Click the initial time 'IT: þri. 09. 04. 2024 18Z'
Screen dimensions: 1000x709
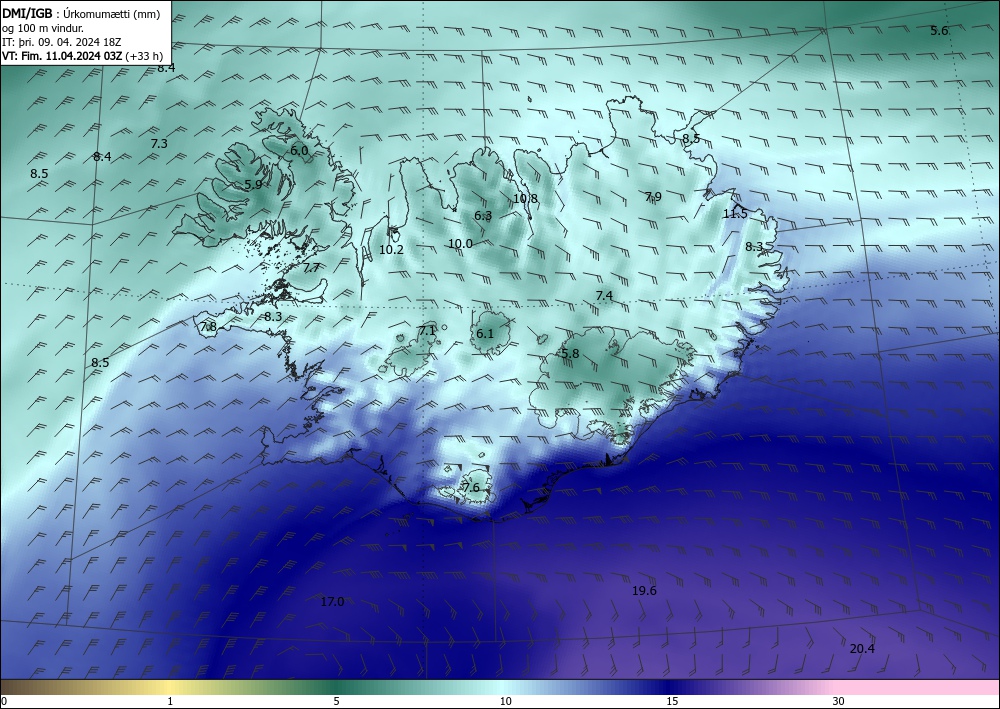pos(61,42)
